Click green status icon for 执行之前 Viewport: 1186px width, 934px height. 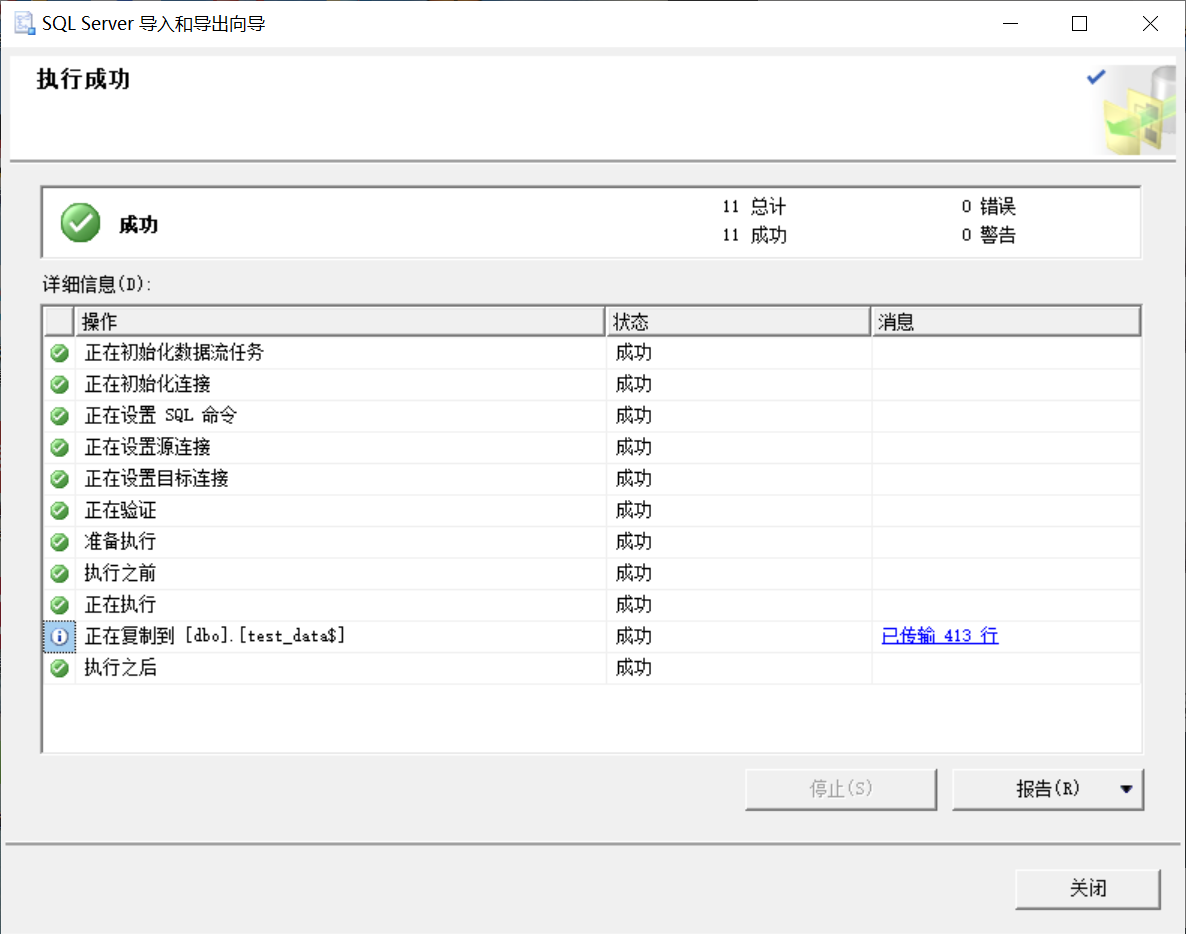coord(60,574)
